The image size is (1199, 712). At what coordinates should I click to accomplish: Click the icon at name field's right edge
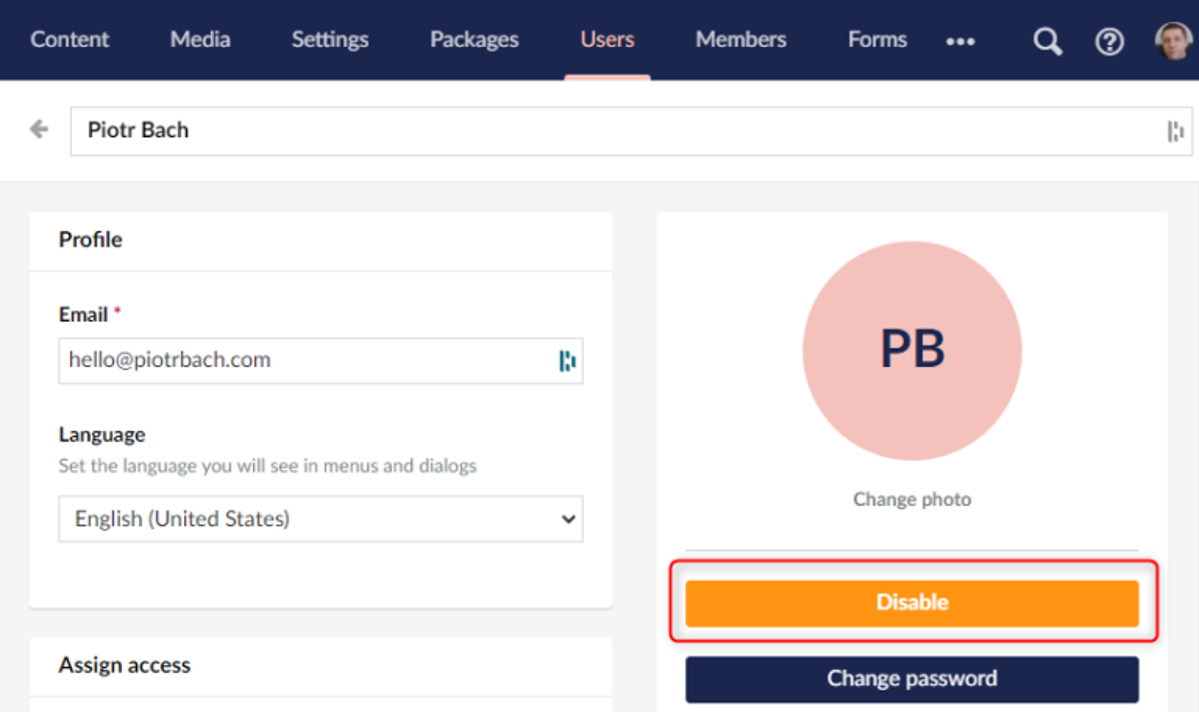pyautogui.click(x=1175, y=131)
